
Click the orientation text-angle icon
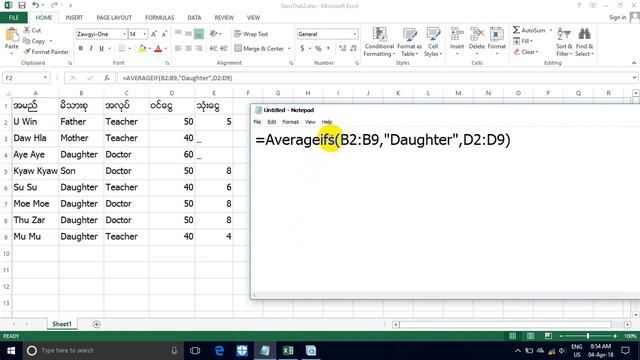coord(213,33)
